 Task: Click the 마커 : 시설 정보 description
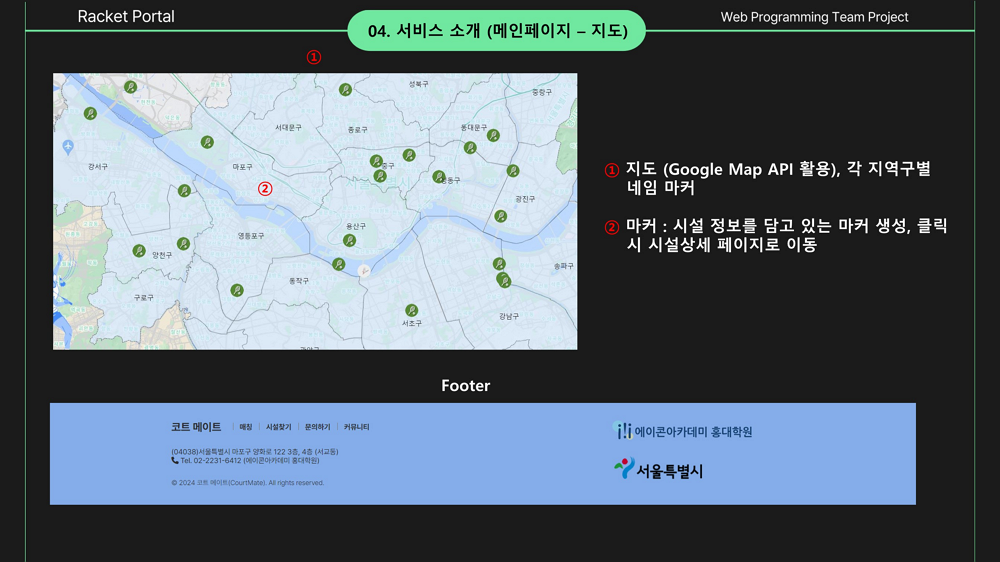pyautogui.click(x=786, y=235)
